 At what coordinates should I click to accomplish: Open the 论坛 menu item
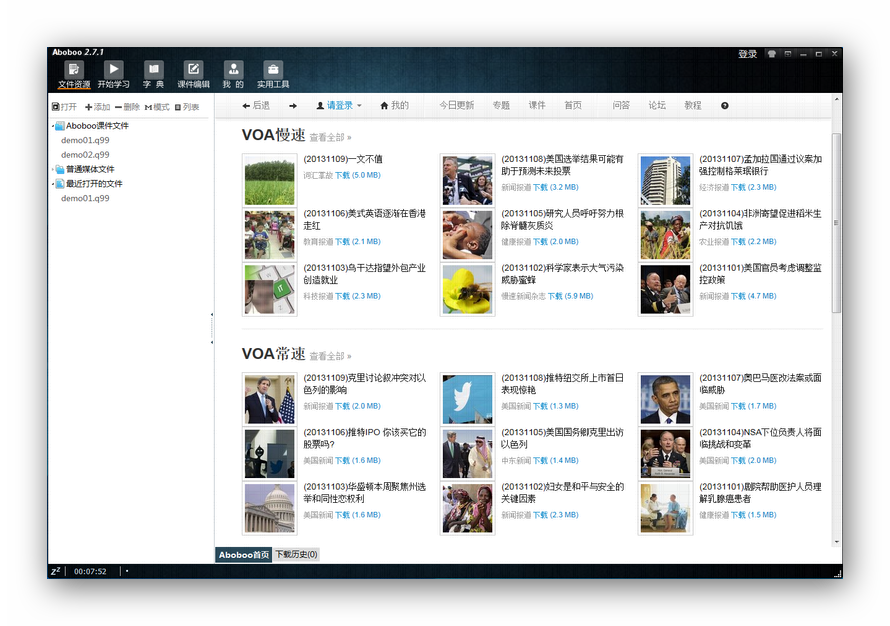[x=657, y=105]
